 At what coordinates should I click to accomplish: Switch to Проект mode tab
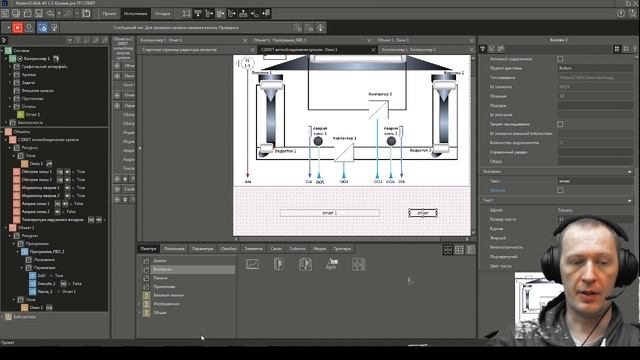(109, 13)
